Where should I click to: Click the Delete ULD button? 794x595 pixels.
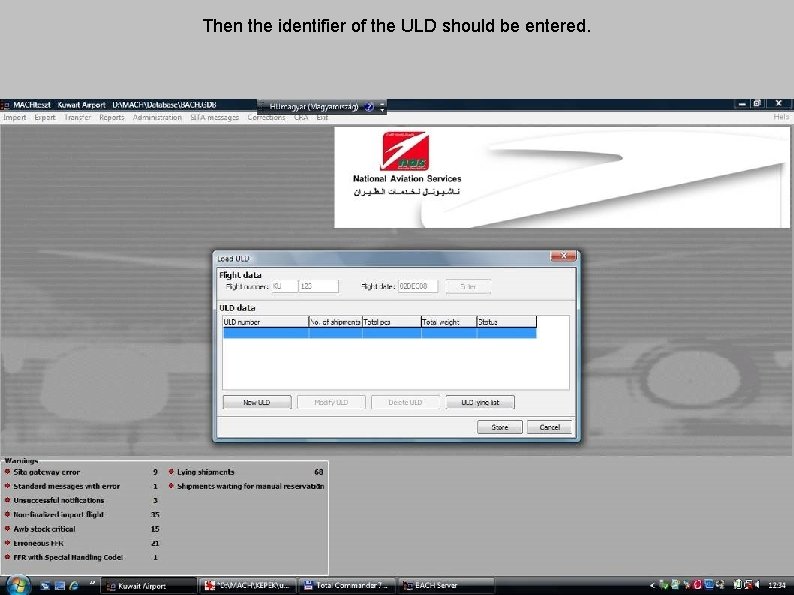[x=405, y=403]
